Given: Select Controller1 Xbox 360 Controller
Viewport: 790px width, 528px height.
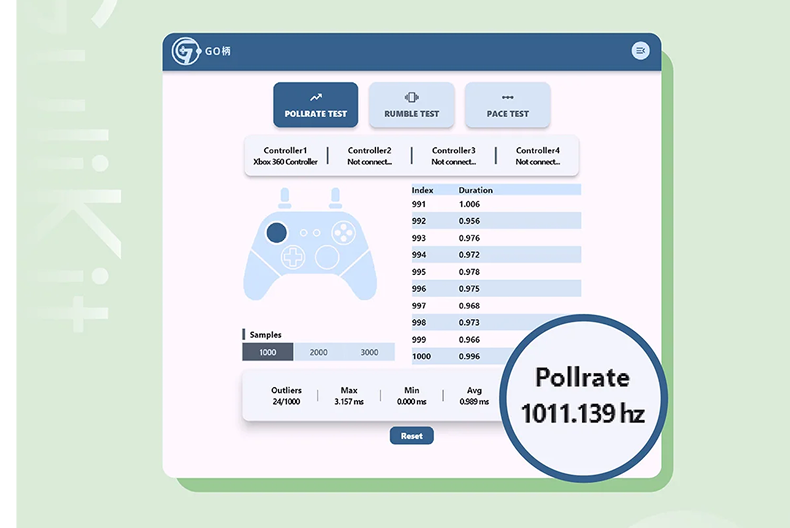Looking at the screenshot, I should (285, 156).
